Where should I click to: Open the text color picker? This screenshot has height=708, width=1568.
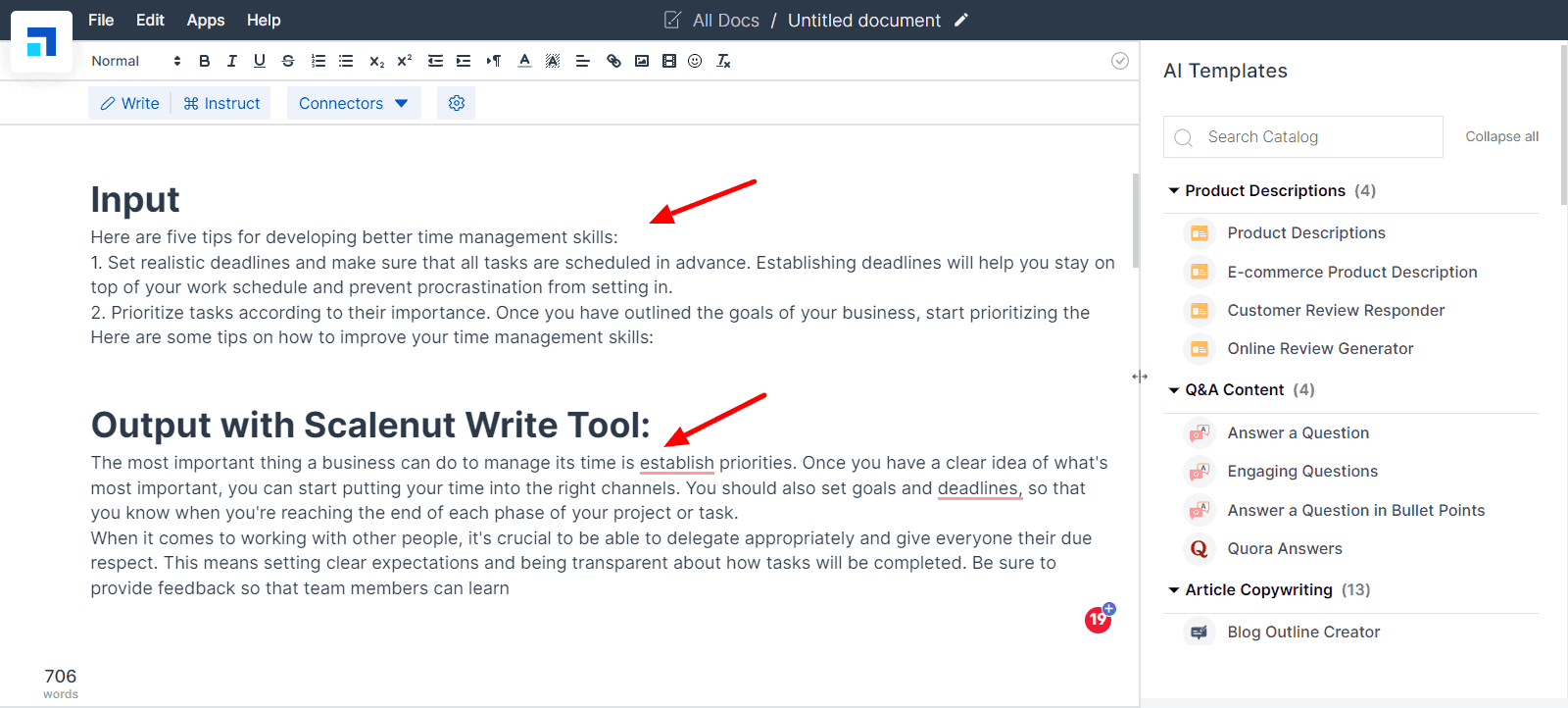pos(524,61)
